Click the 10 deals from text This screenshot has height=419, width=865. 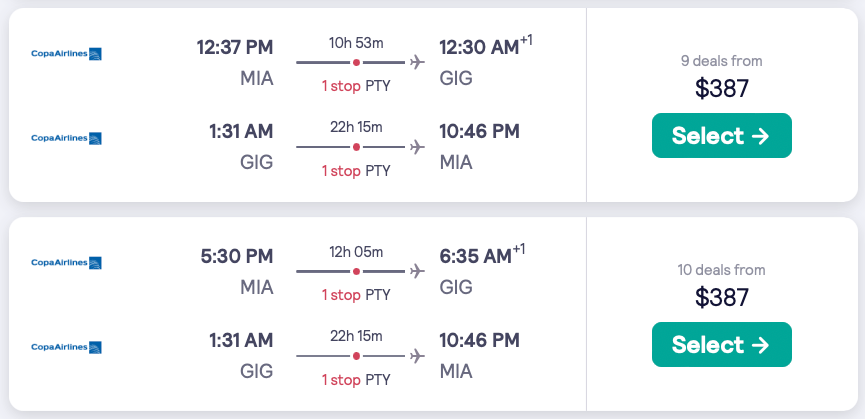click(721, 270)
